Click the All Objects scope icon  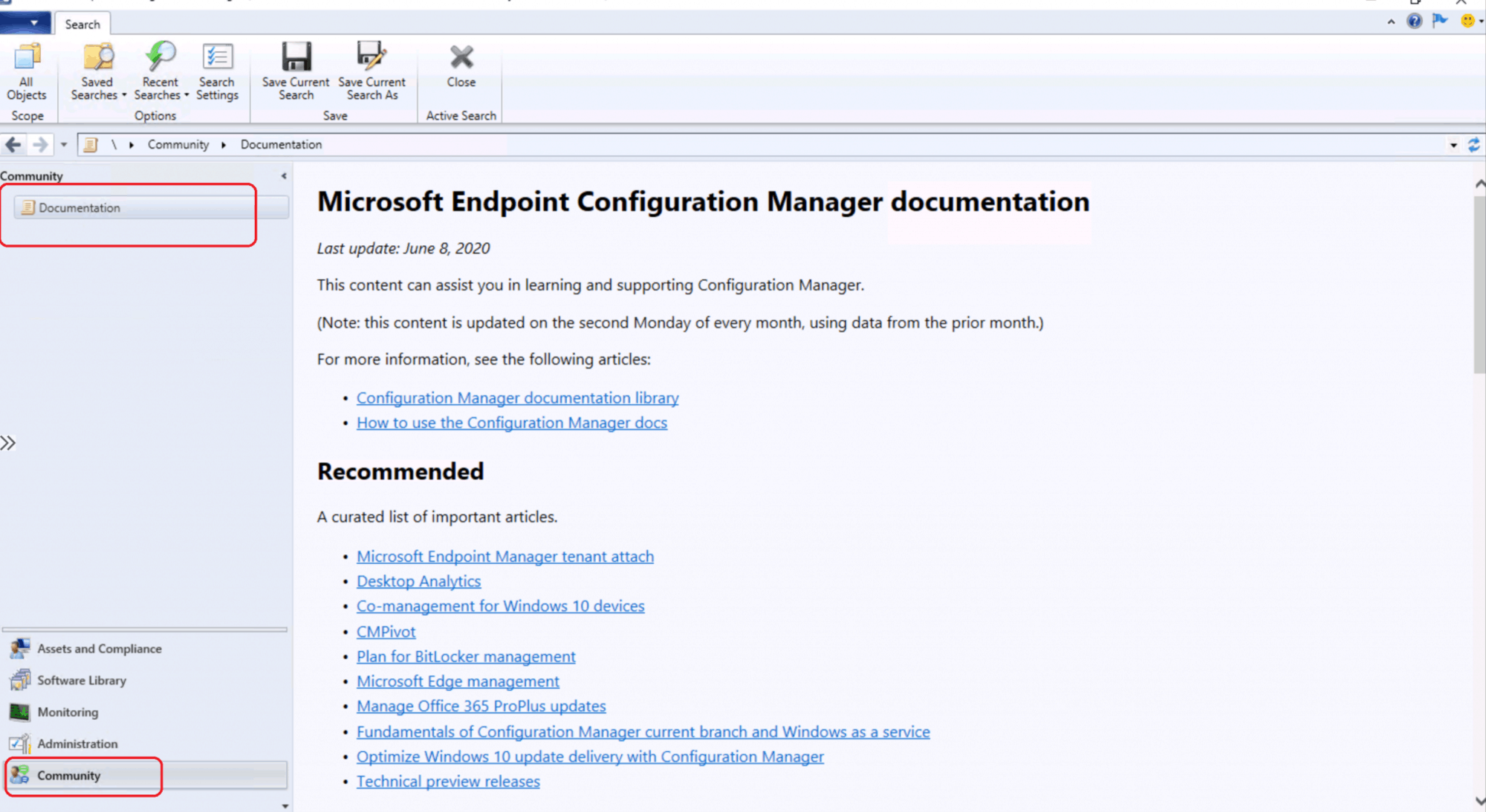(27, 71)
